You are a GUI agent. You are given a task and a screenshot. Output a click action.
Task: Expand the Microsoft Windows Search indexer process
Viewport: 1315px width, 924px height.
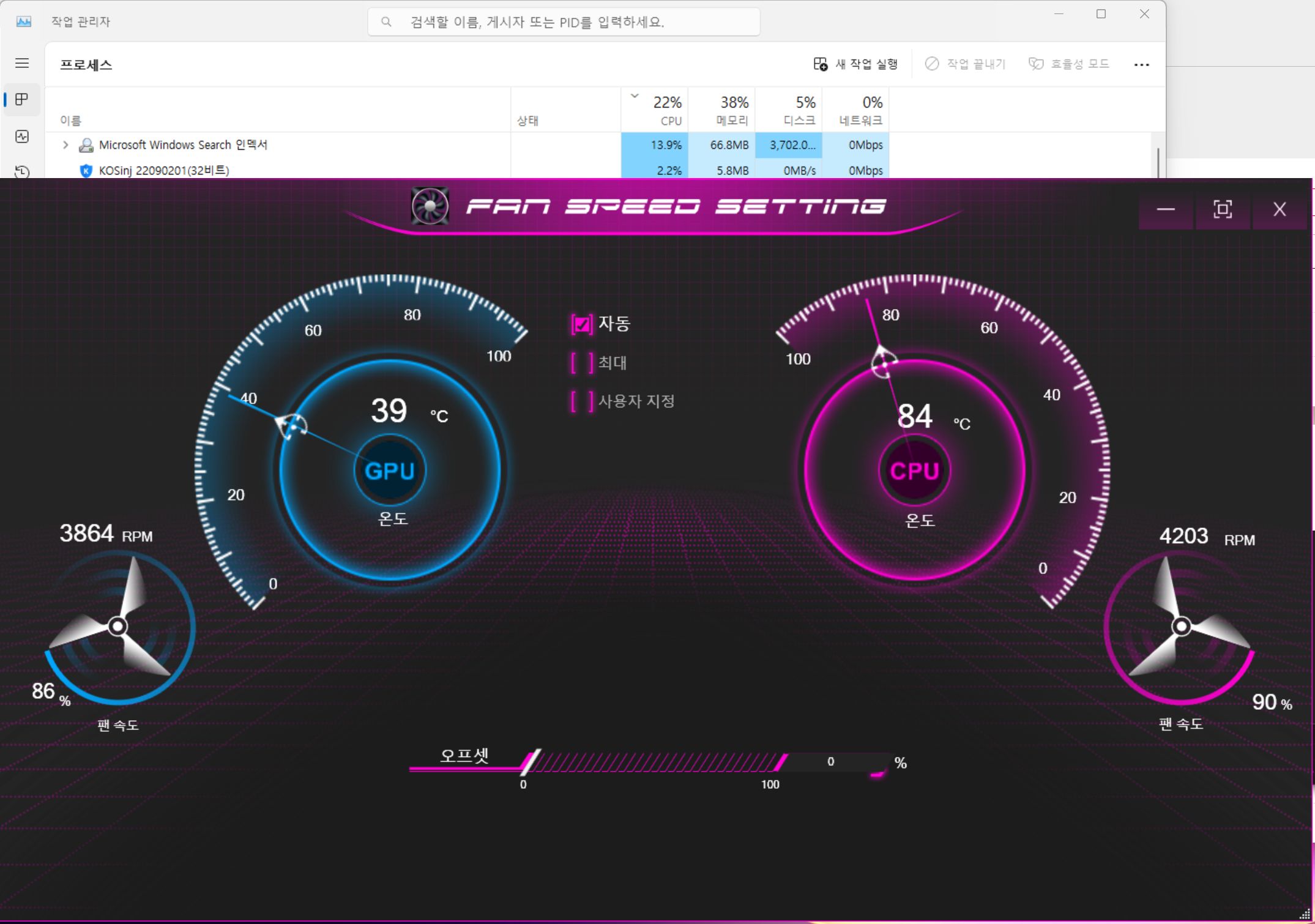click(x=65, y=145)
